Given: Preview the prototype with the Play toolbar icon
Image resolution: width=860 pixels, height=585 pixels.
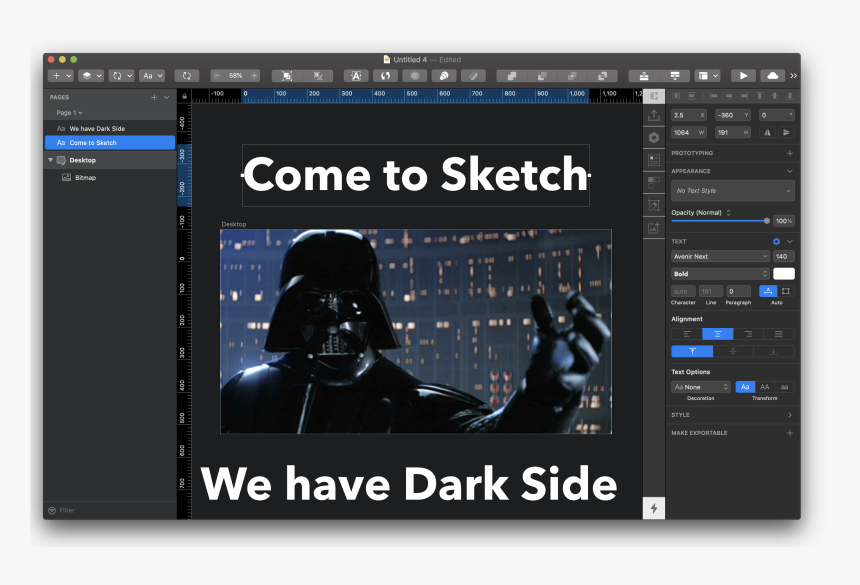Looking at the screenshot, I should pyautogui.click(x=742, y=75).
